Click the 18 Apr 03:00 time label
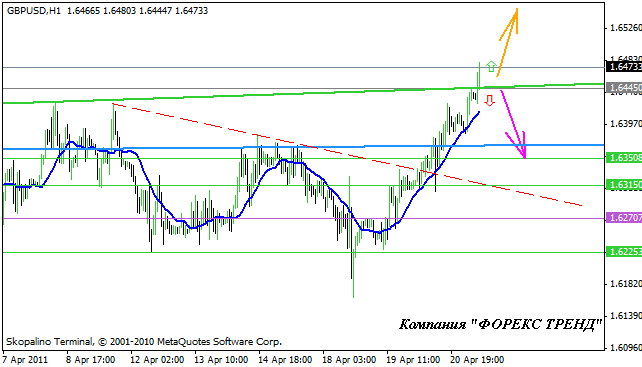This screenshot has width=642, height=367. click(x=349, y=360)
